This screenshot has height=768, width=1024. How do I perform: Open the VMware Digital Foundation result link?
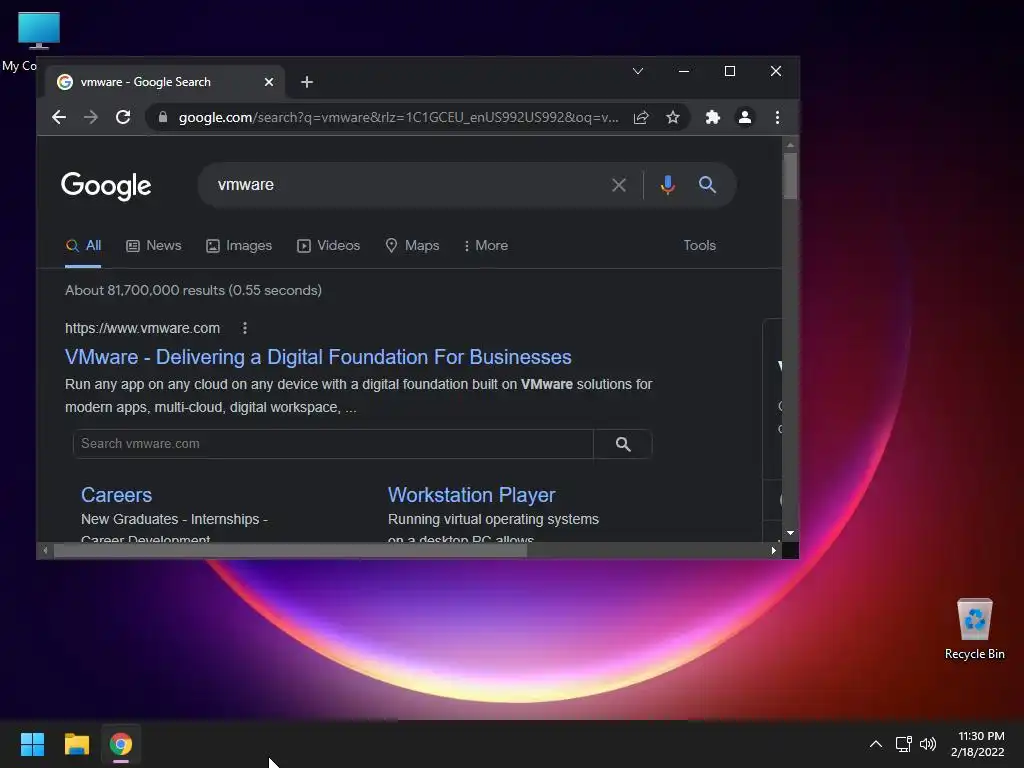(318, 357)
